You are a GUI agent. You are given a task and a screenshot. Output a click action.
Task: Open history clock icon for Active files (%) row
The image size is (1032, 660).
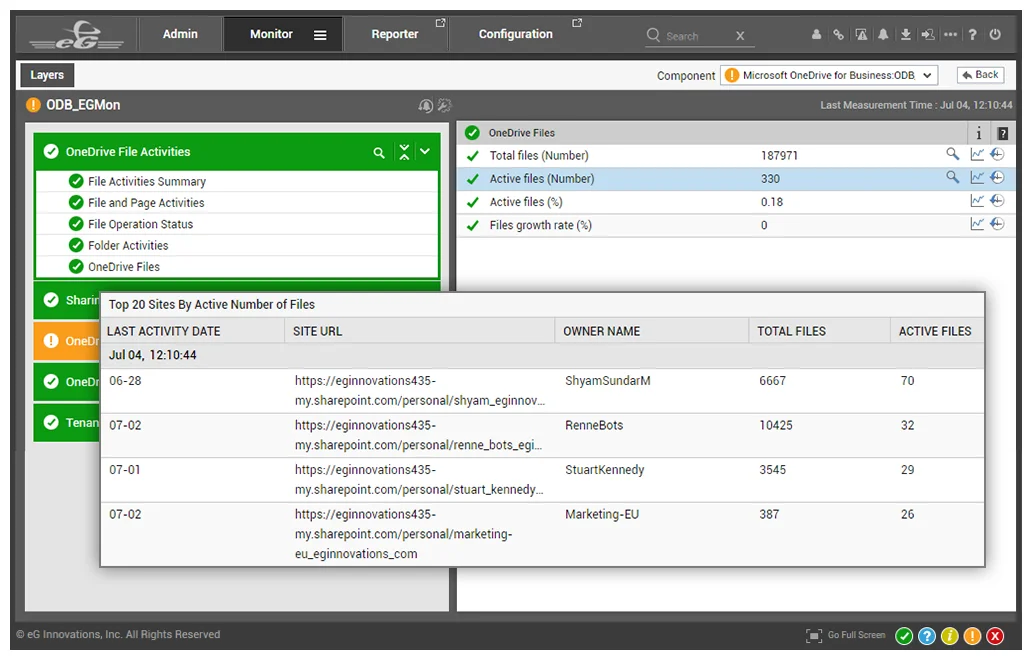point(998,201)
